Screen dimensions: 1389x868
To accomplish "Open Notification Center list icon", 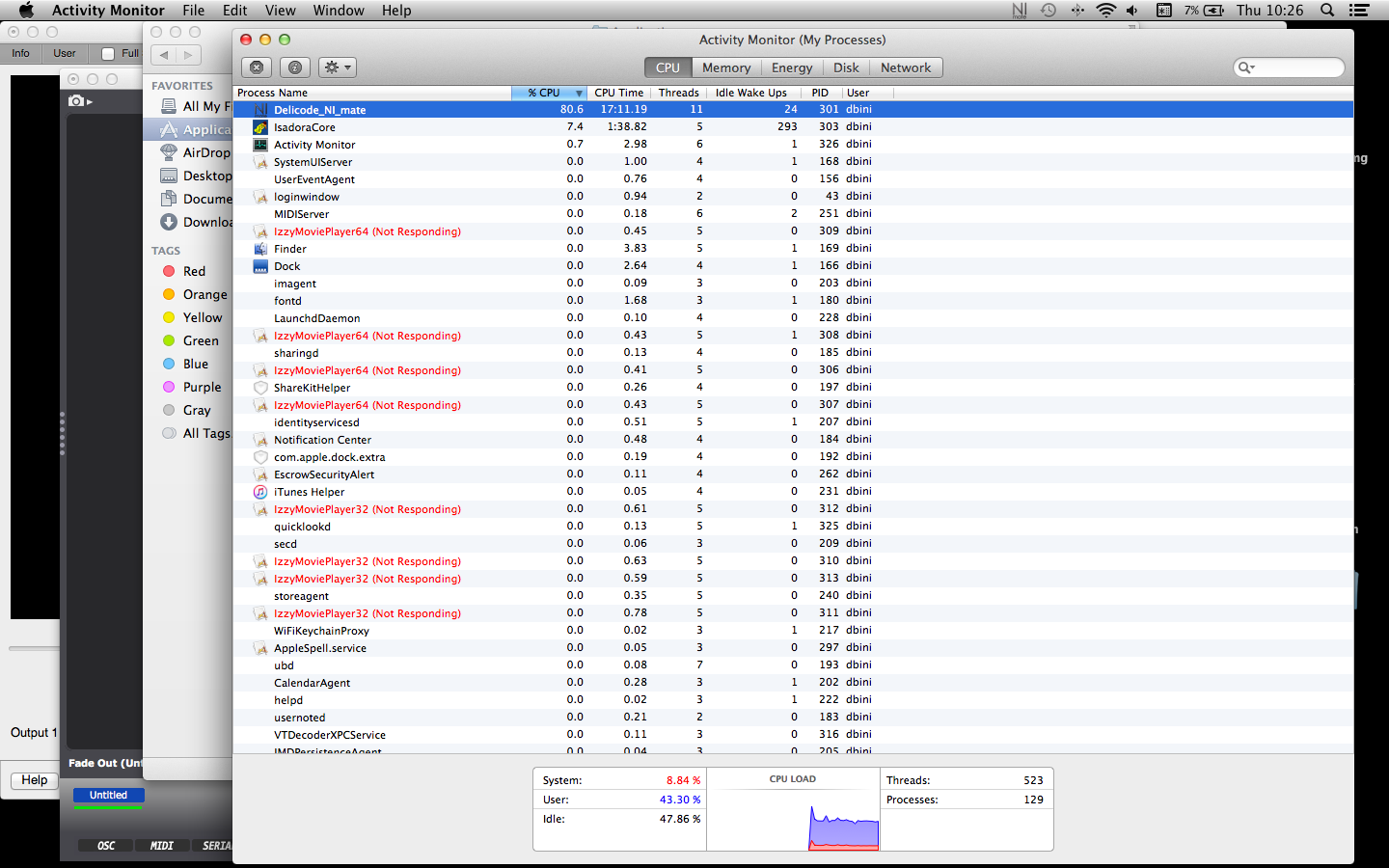I will click(1359, 11).
